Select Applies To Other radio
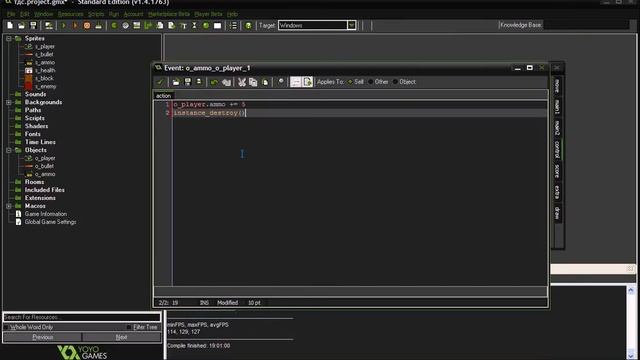Screen dimensions: 640x360 coord(371,82)
